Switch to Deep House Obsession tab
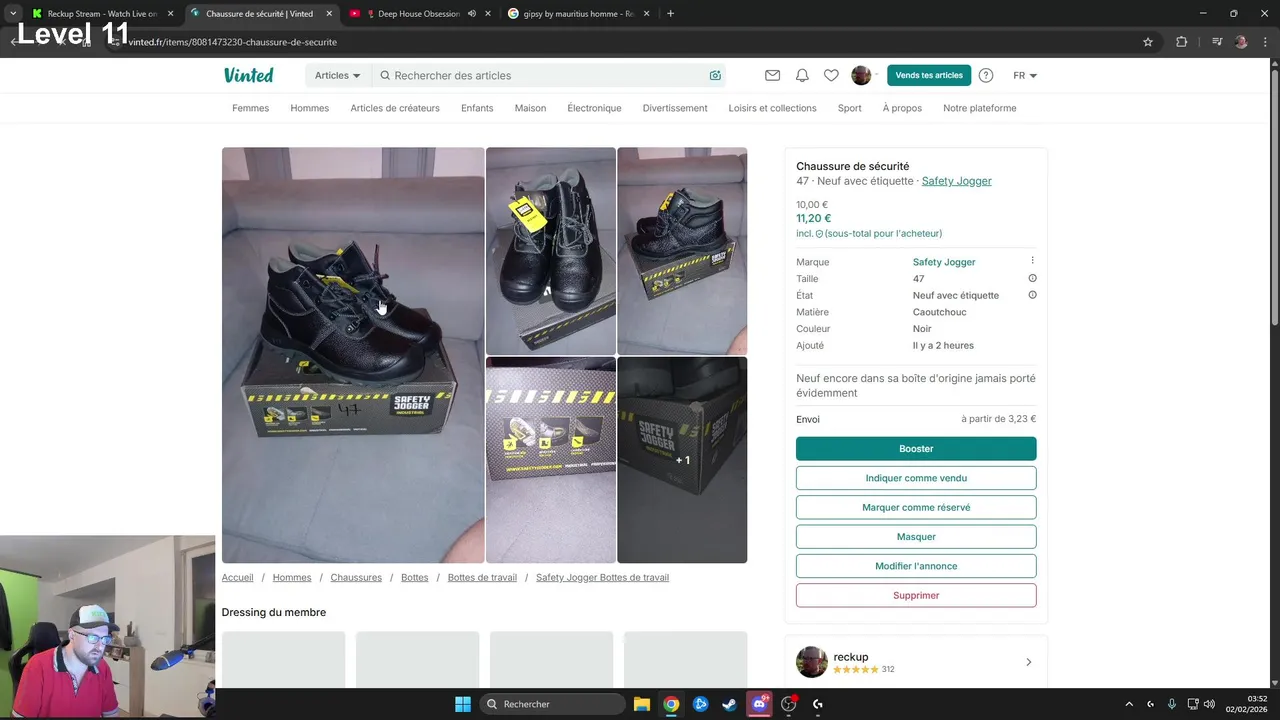 click(418, 14)
